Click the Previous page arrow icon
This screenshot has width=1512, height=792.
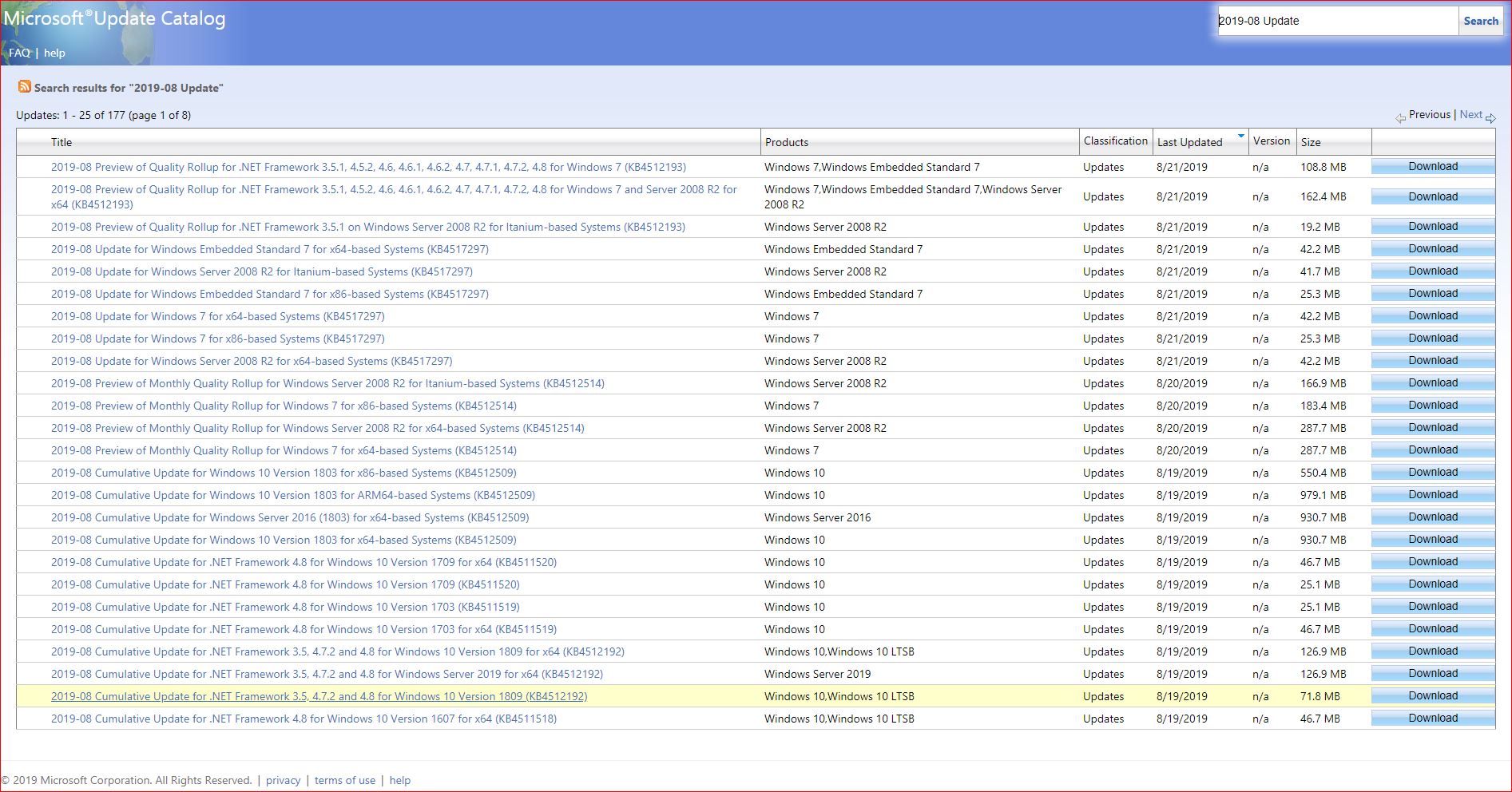tap(1401, 118)
